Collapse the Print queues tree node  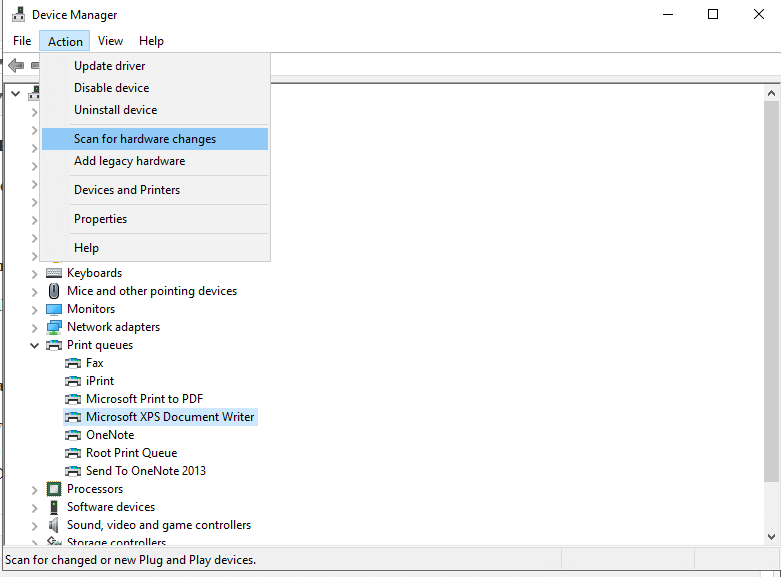click(x=35, y=345)
